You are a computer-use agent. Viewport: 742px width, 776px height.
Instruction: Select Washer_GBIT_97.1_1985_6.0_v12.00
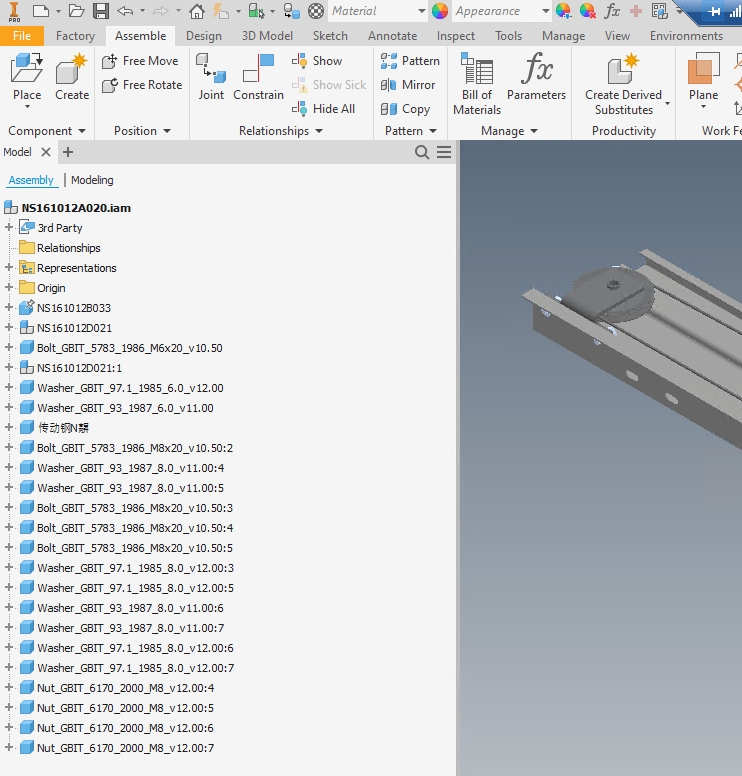[x=130, y=388]
